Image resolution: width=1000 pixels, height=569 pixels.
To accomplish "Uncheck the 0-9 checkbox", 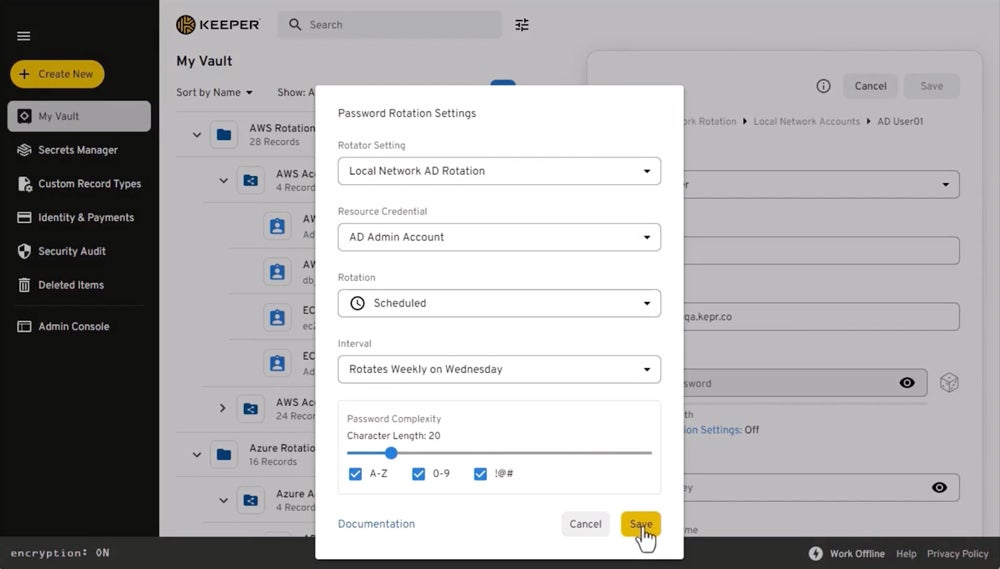I will pos(418,474).
